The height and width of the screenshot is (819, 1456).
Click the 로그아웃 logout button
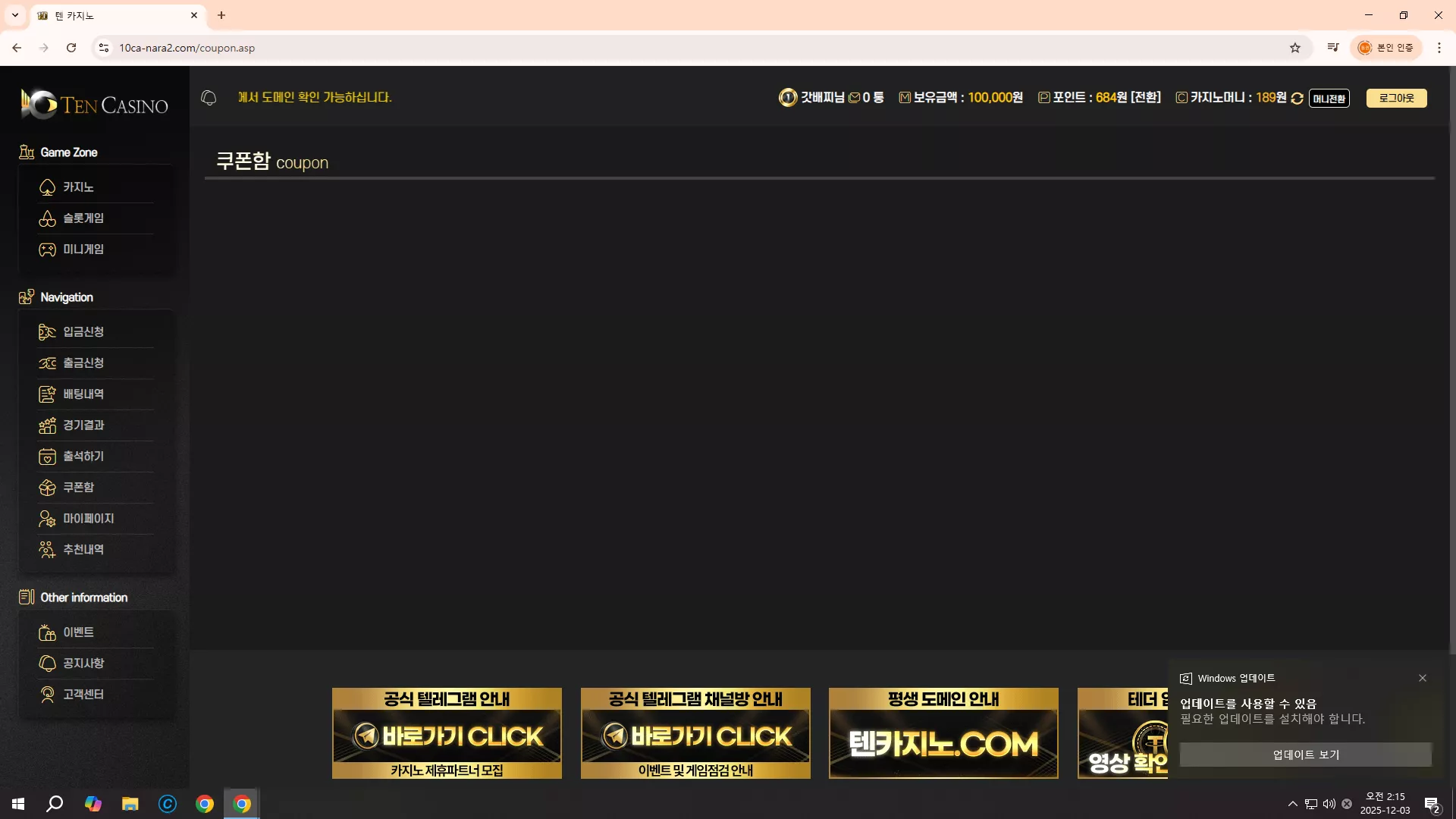pos(1396,98)
